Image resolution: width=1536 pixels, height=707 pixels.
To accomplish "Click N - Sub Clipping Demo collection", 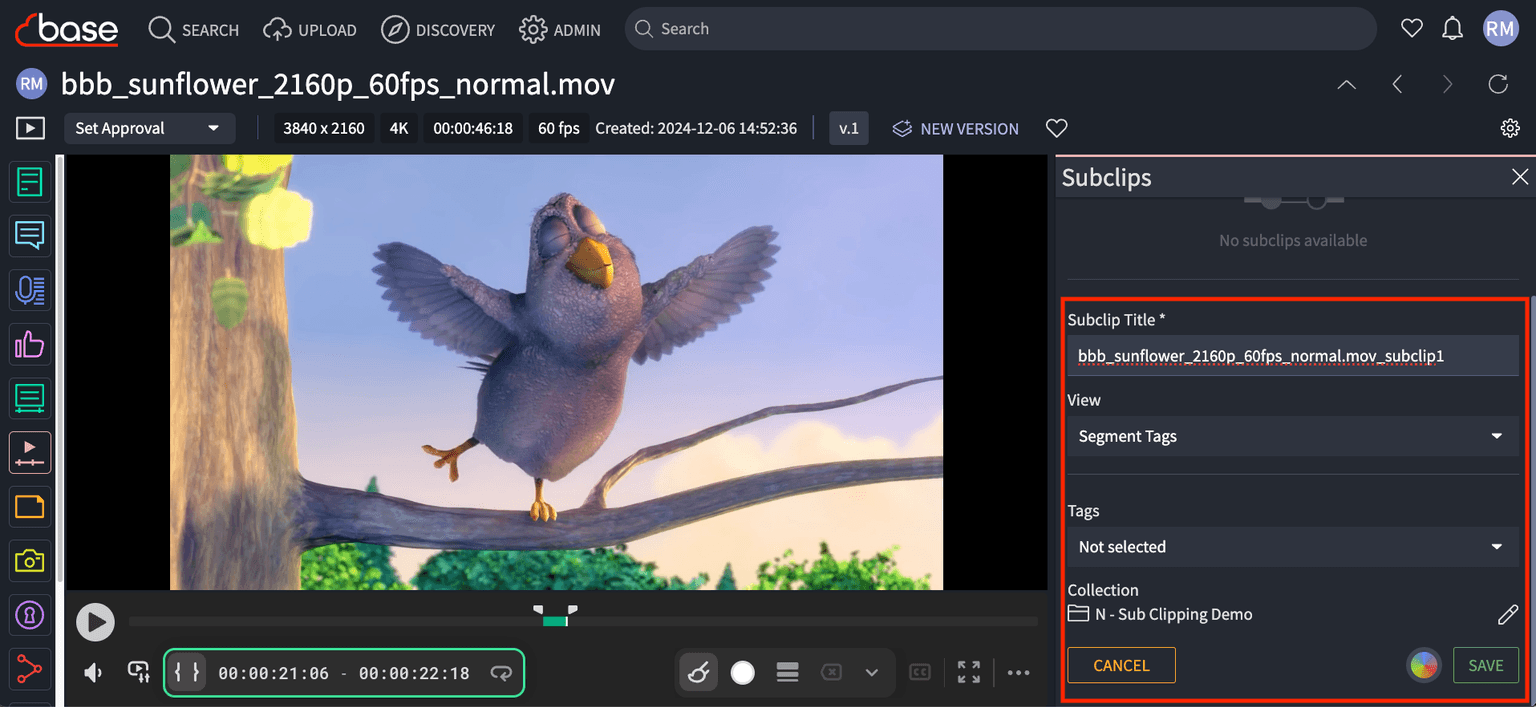I will point(1173,614).
